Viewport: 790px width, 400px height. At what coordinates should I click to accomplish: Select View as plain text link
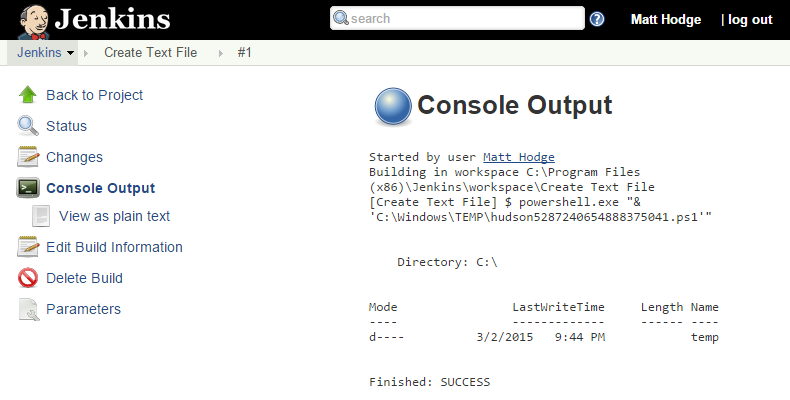point(114,216)
